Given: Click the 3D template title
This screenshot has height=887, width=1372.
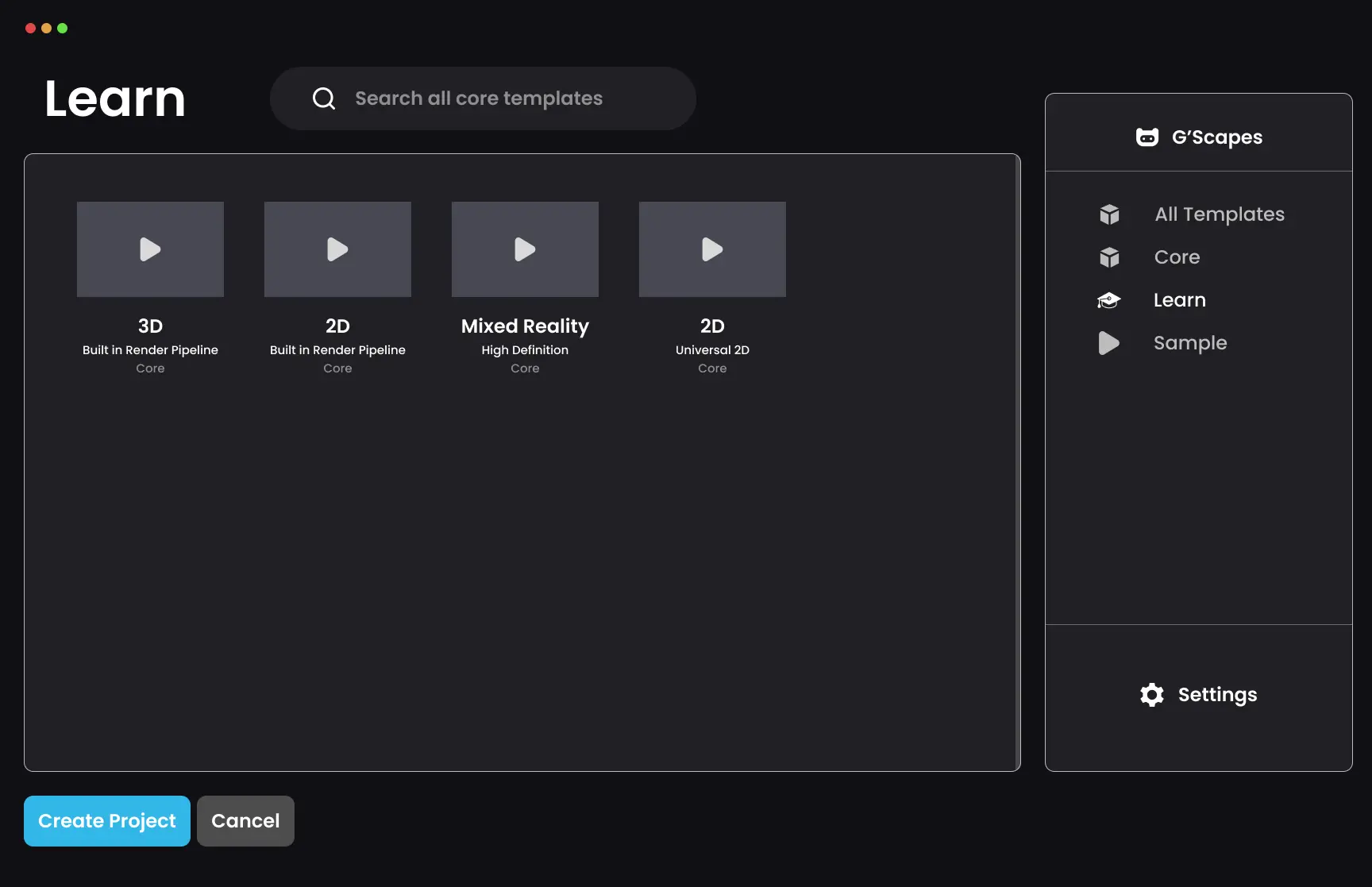Looking at the screenshot, I should (150, 326).
